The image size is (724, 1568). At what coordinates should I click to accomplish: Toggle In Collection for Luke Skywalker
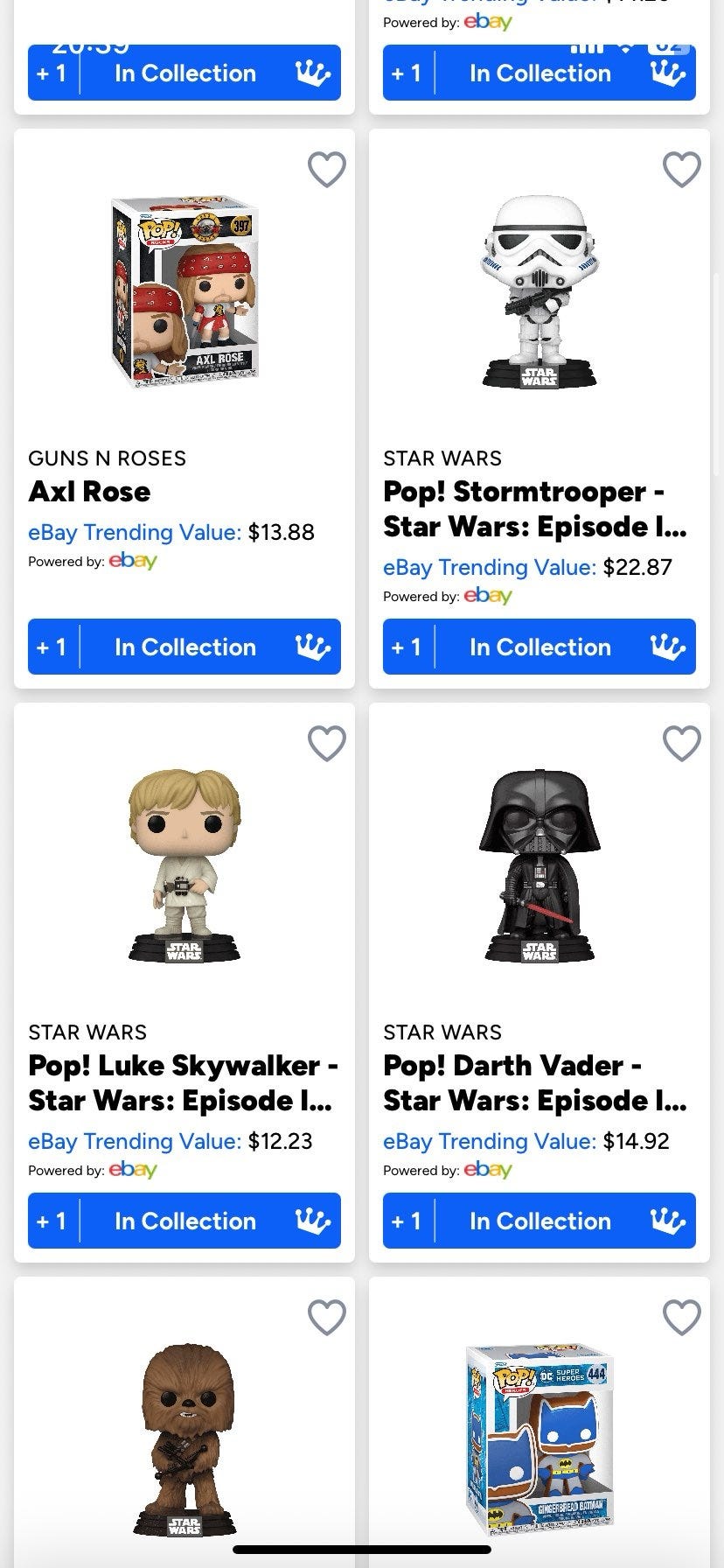(185, 1221)
